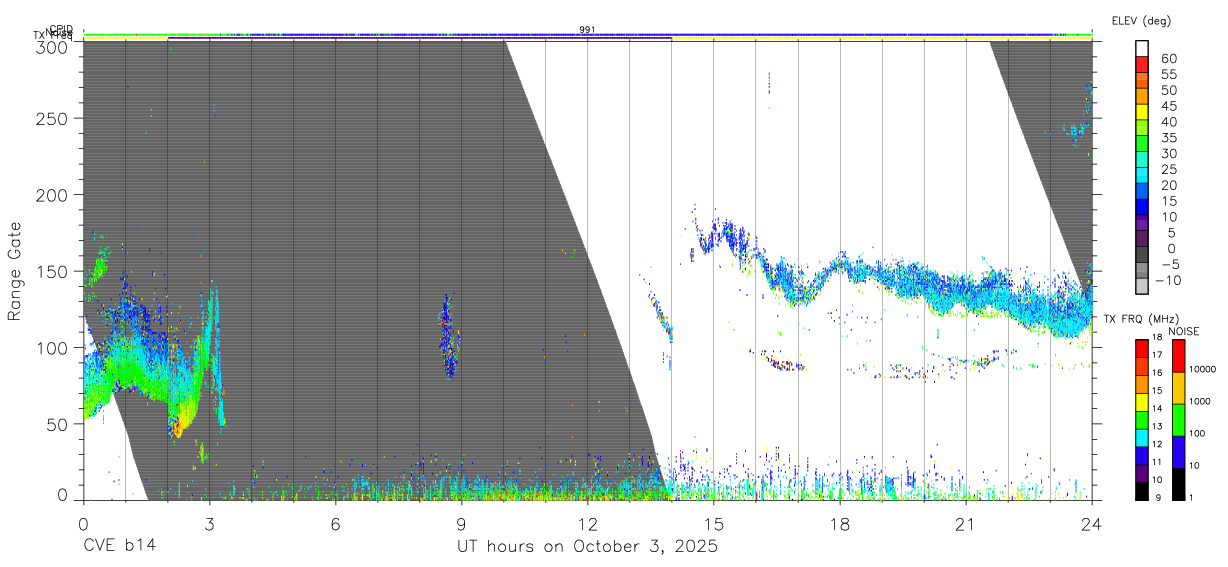
Task: Pick the black segment of NOISE color bar
Action: point(1177,483)
